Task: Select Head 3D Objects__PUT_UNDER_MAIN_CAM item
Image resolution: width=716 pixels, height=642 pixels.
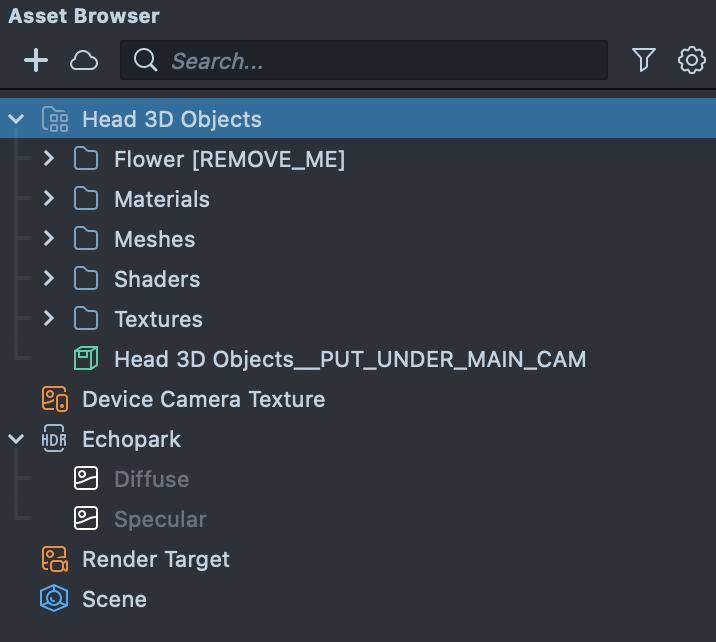Action: [x=350, y=359]
